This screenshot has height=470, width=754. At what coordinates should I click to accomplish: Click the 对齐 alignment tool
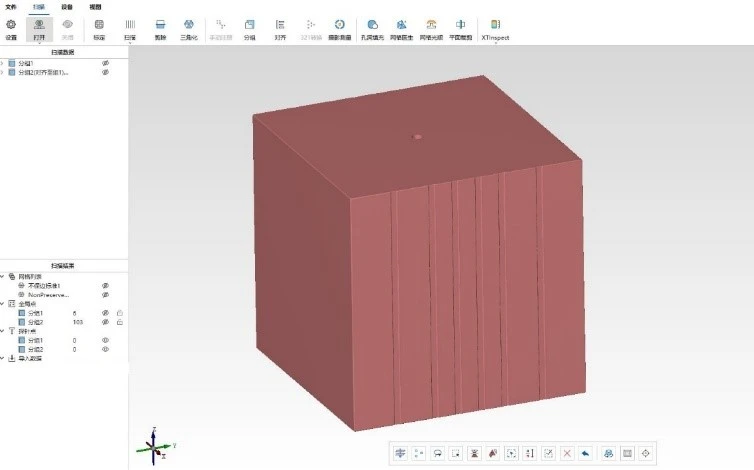280,29
